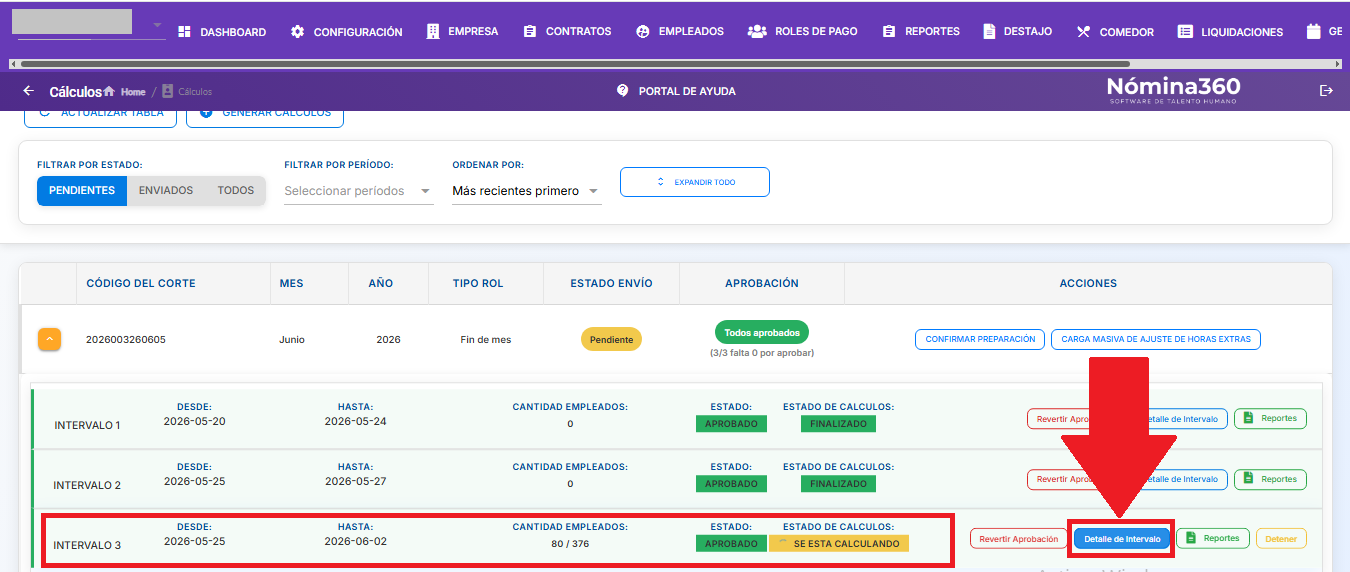Open Detalle de Intervalo for Intervalo 3
Viewport: 1350px width, 572px height.
pos(1122,538)
